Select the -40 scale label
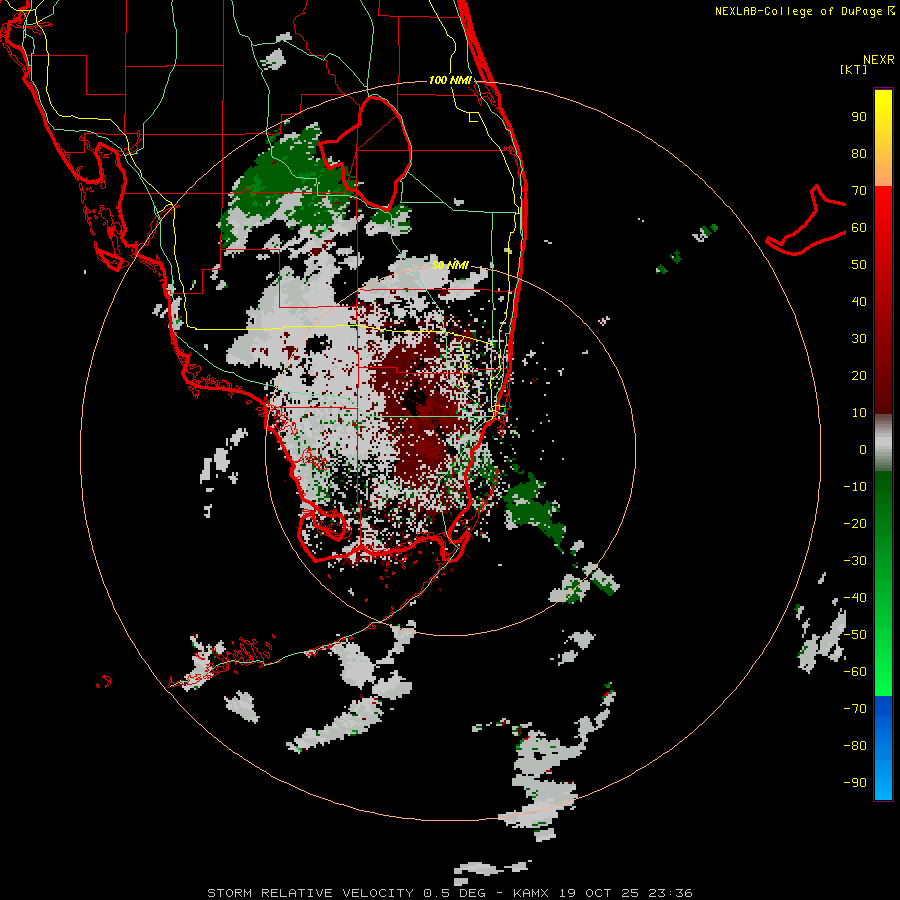900x900 pixels. [x=855, y=598]
